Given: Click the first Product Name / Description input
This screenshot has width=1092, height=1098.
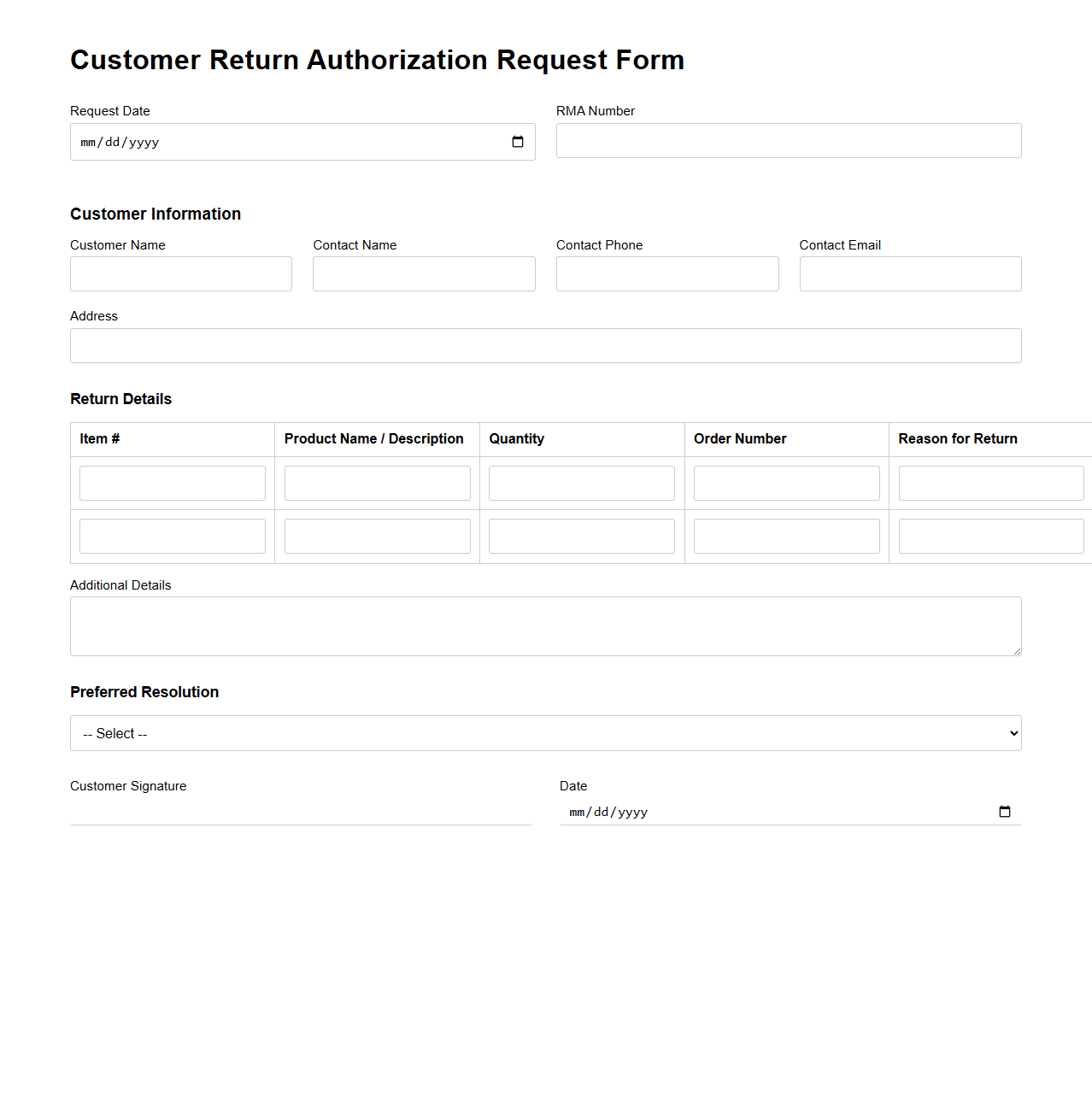Looking at the screenshot, I should coord(377,483).
